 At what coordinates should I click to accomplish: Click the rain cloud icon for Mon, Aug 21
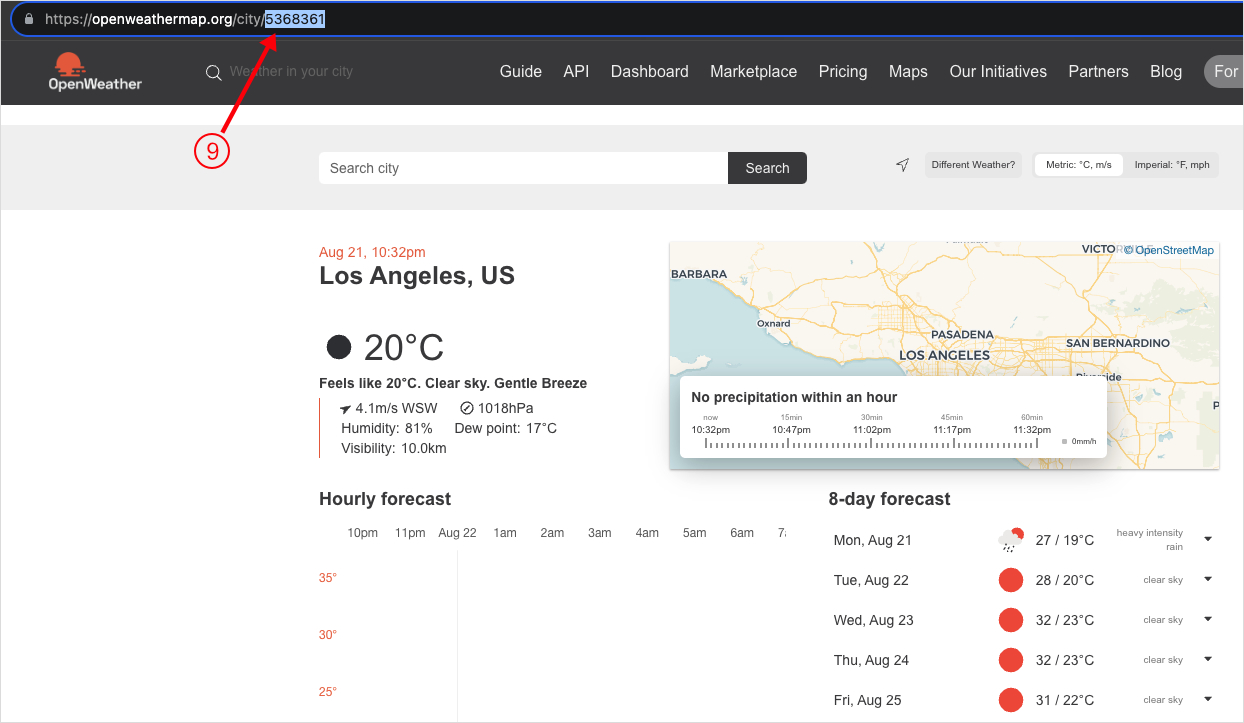(1011, 540)
